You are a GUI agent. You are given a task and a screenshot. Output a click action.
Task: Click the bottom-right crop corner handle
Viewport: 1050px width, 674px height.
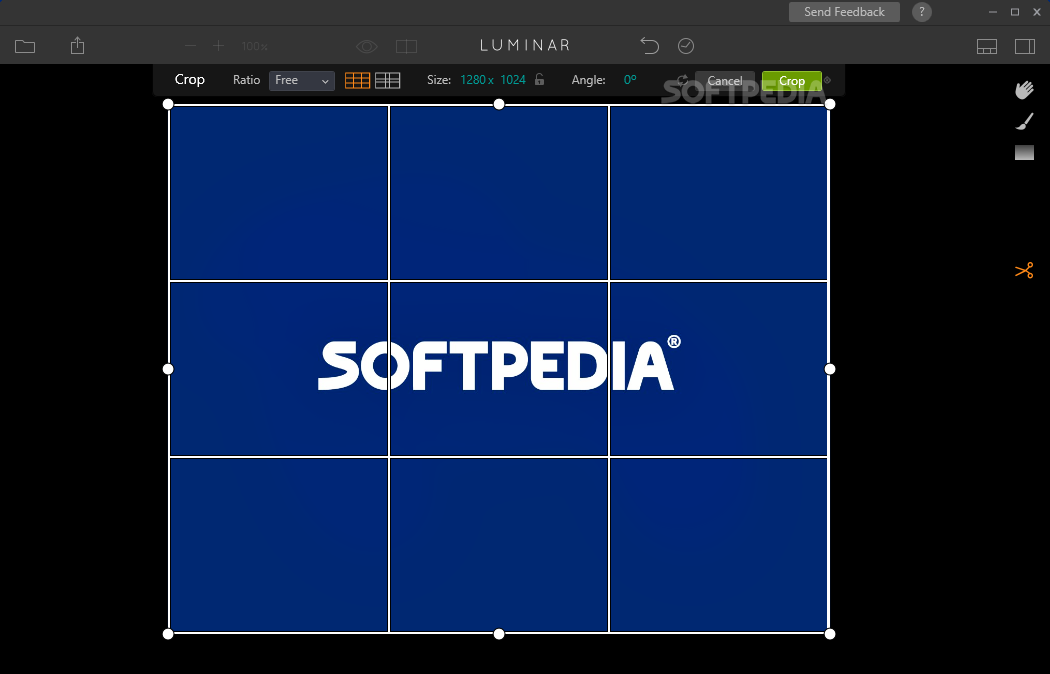point(830,634)
